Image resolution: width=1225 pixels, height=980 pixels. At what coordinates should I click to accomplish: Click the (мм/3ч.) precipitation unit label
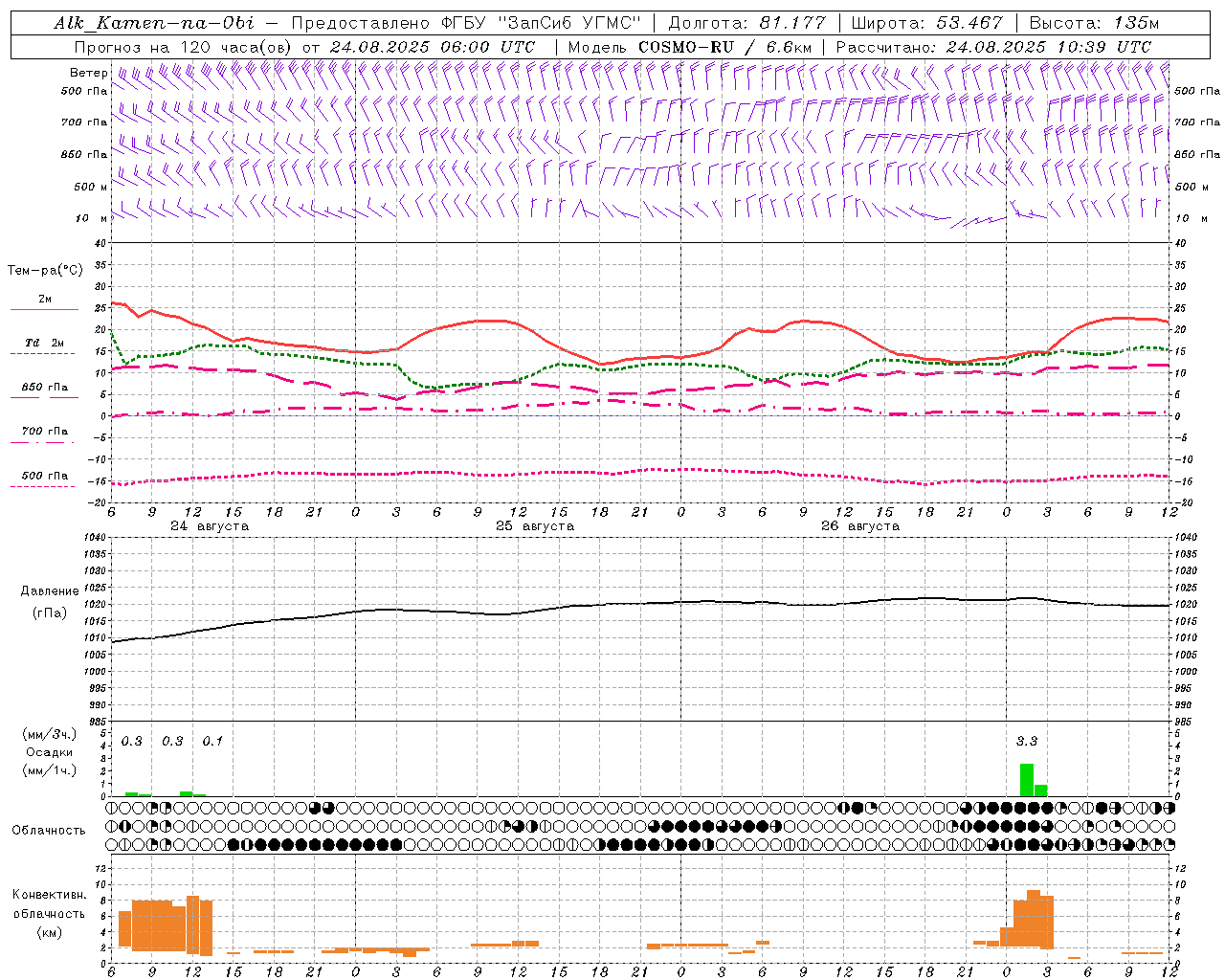click(49, 734)
